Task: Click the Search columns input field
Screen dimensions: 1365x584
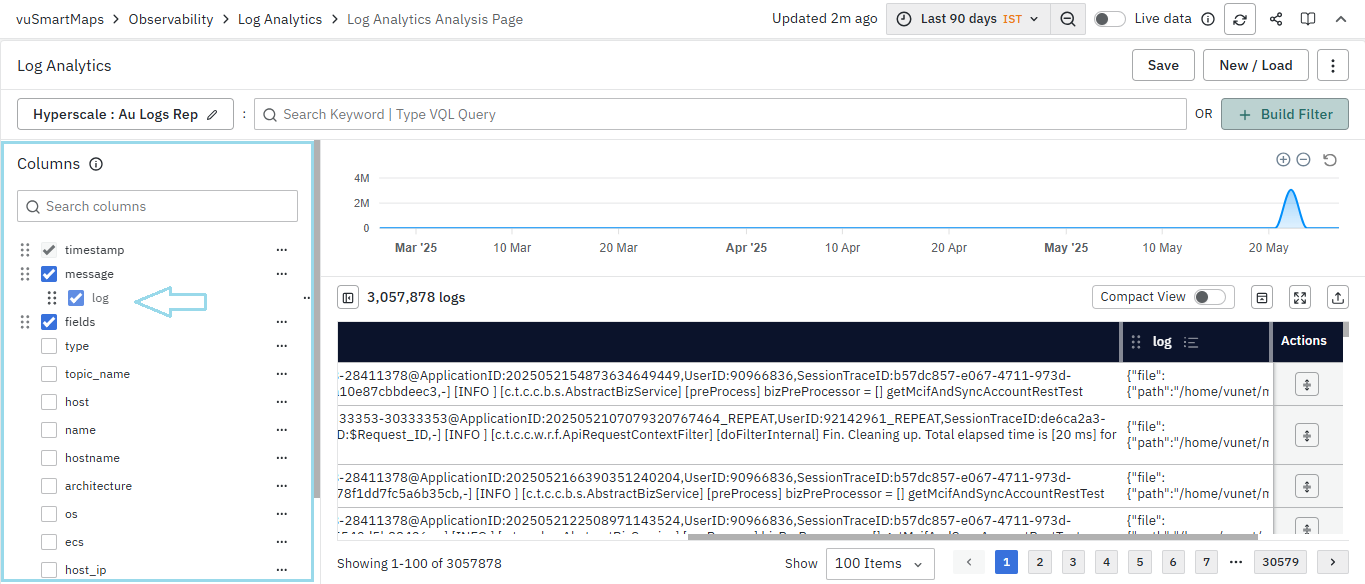Action: [158, 207]
